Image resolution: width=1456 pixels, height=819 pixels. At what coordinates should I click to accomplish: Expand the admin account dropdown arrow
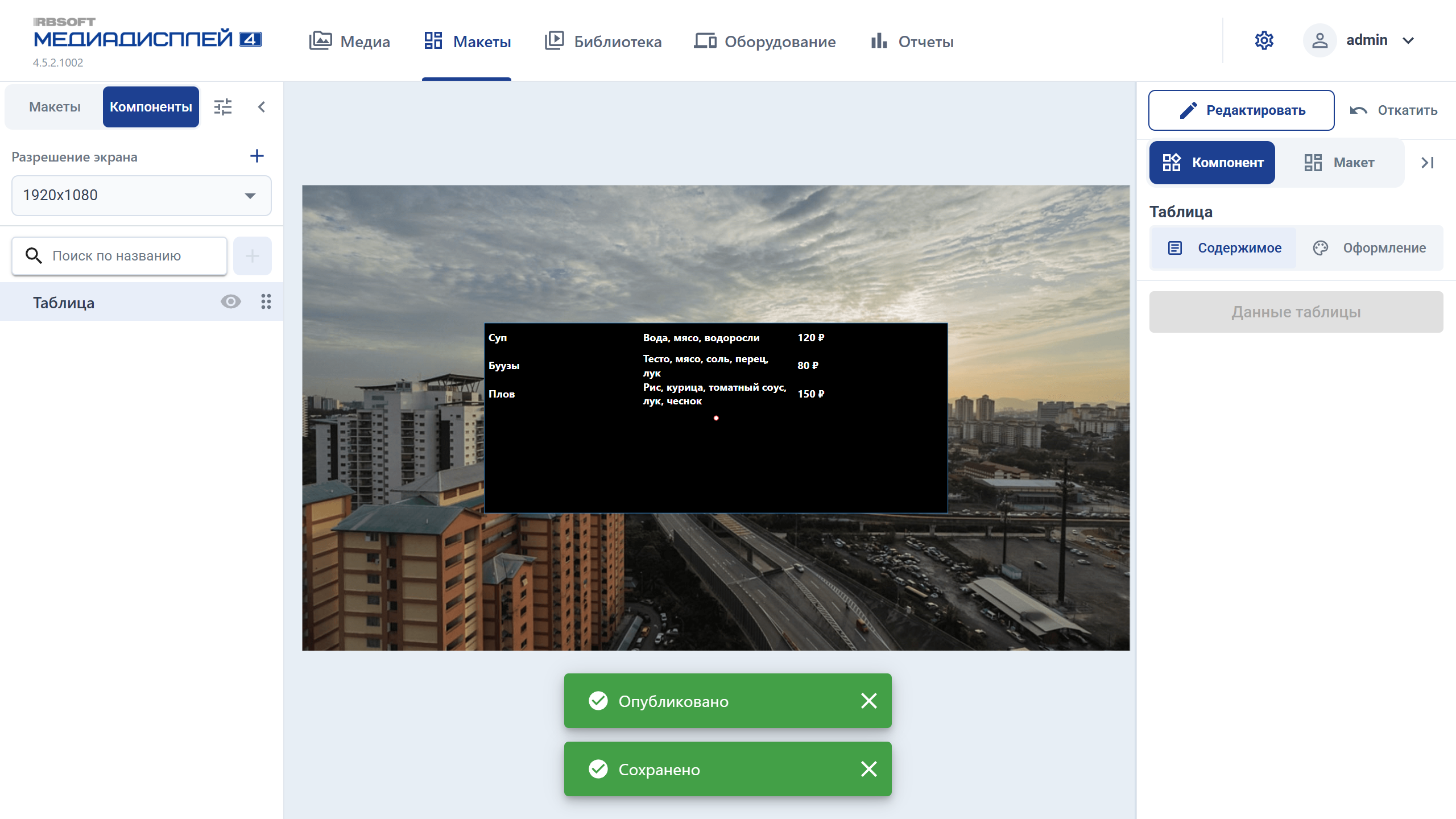click(1408, 40)
